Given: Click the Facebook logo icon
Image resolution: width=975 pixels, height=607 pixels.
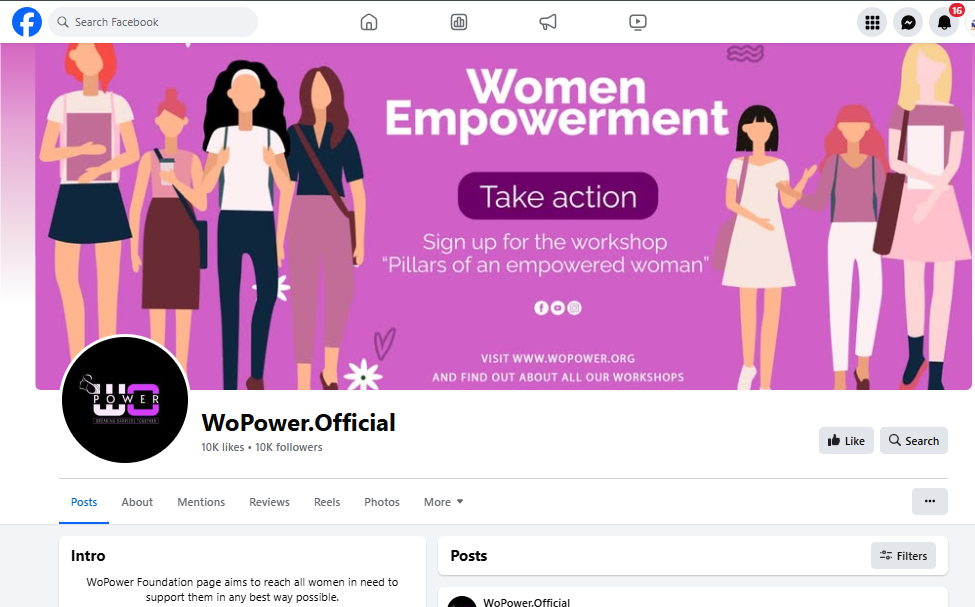Looking at the screenshot, I should [x=27, y=22].
